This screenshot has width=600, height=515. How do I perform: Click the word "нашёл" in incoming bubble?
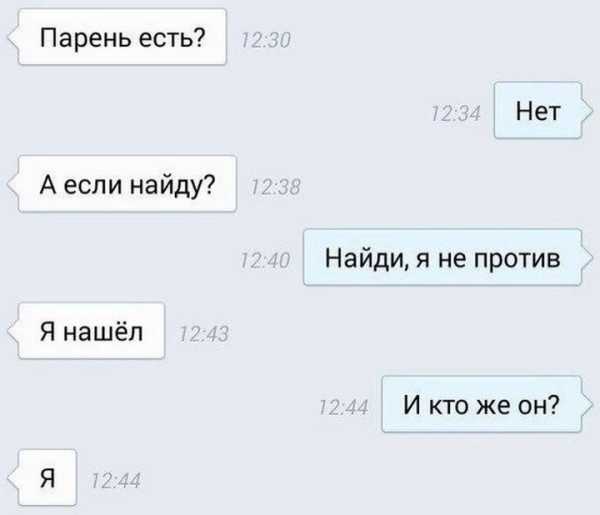[103, 332]
